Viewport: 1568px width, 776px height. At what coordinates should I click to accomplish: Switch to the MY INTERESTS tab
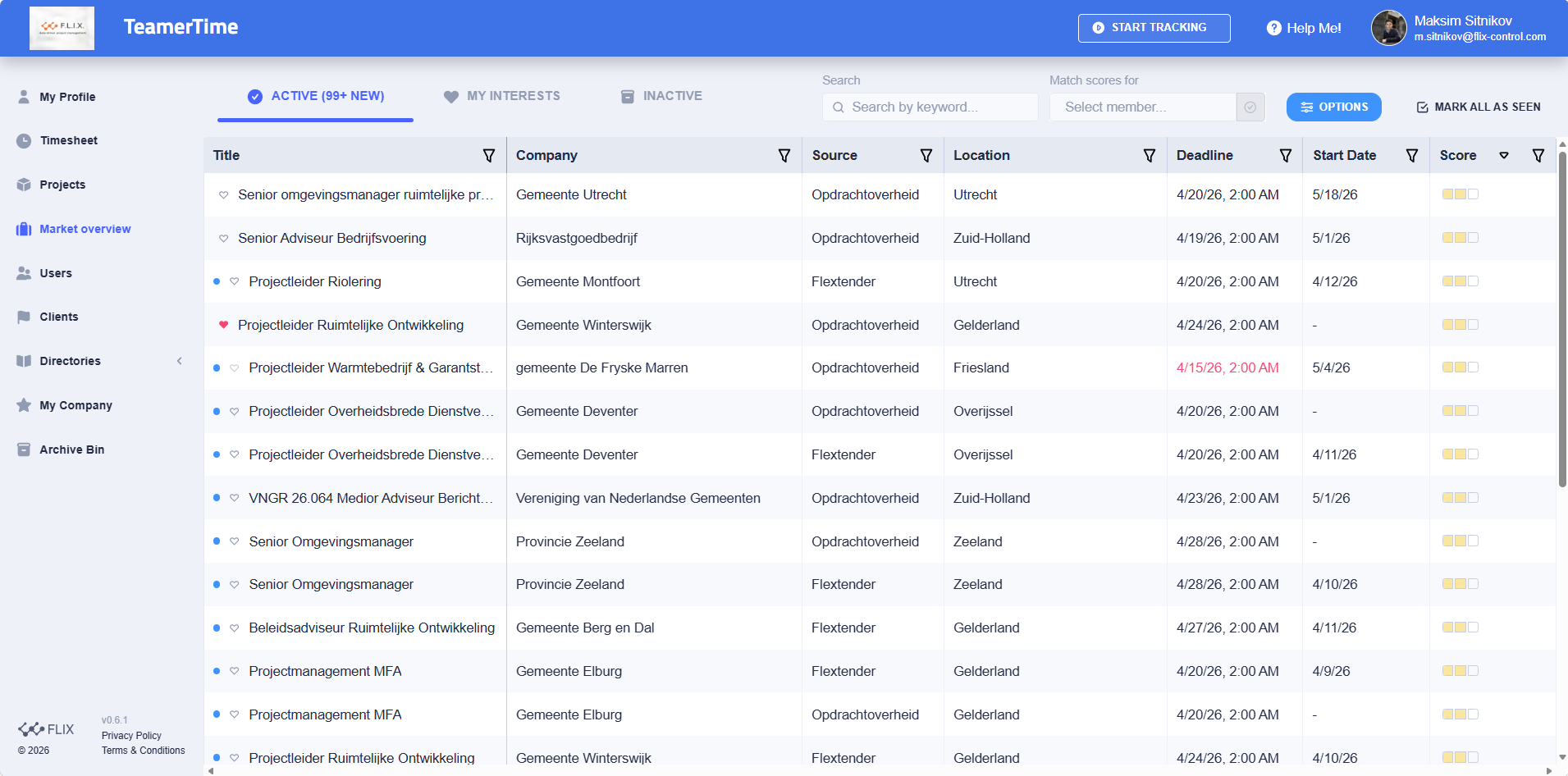tap(501, 96)
